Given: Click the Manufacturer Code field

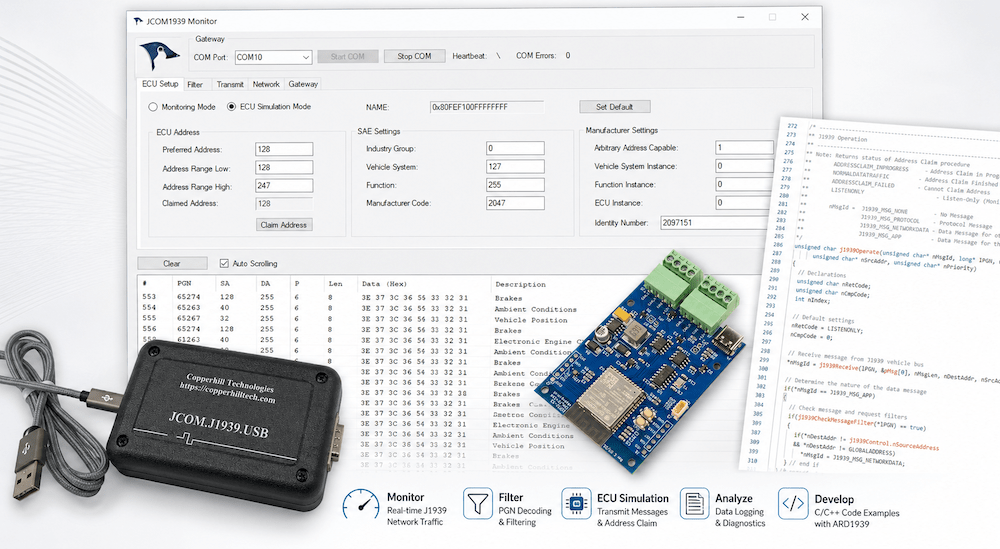Looking at the screenshot, I should [515, 203].
